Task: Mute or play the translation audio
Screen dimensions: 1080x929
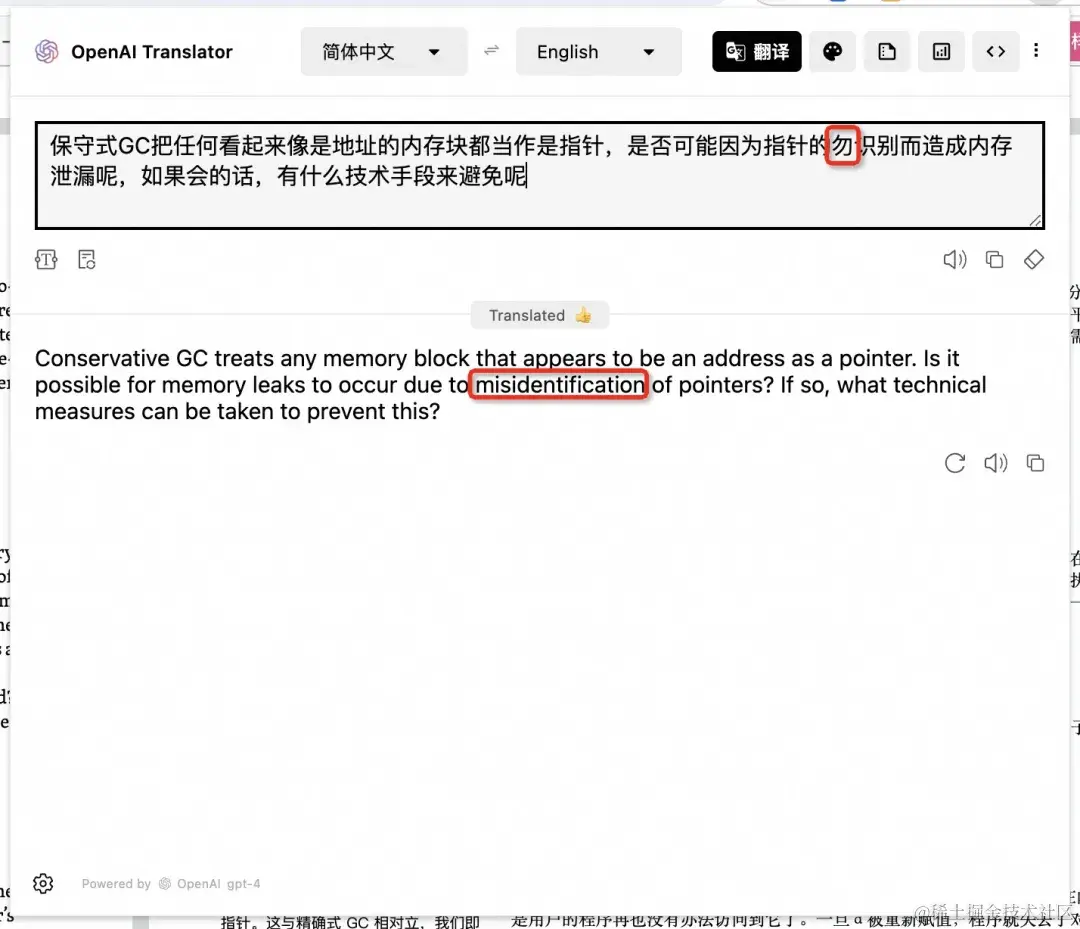Action: [996, 463]
